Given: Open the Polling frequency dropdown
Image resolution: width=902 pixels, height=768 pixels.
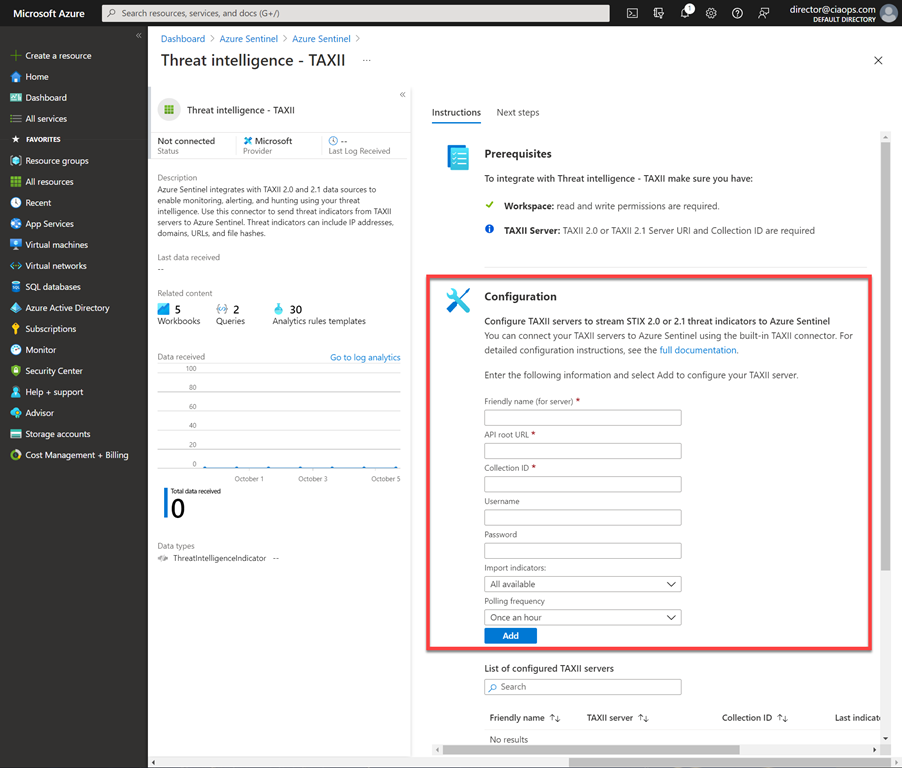Looking at the screenshot, I should (x=582, y=618).
